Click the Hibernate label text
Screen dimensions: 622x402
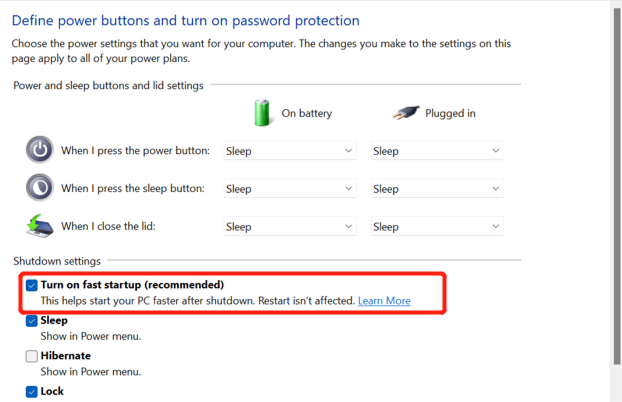(x=66, y=356)
